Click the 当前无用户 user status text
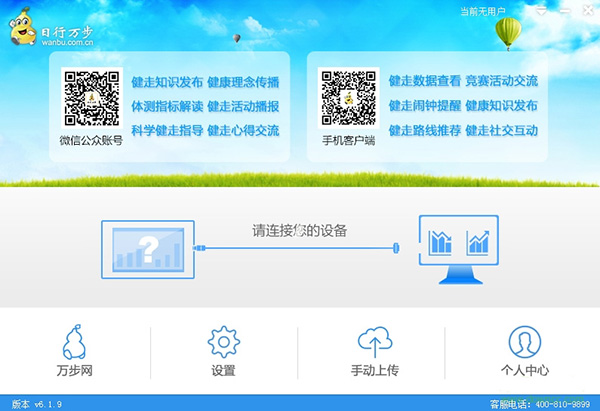Image resolution: width=600 pixels, height=411 pixels. point(482,11)
